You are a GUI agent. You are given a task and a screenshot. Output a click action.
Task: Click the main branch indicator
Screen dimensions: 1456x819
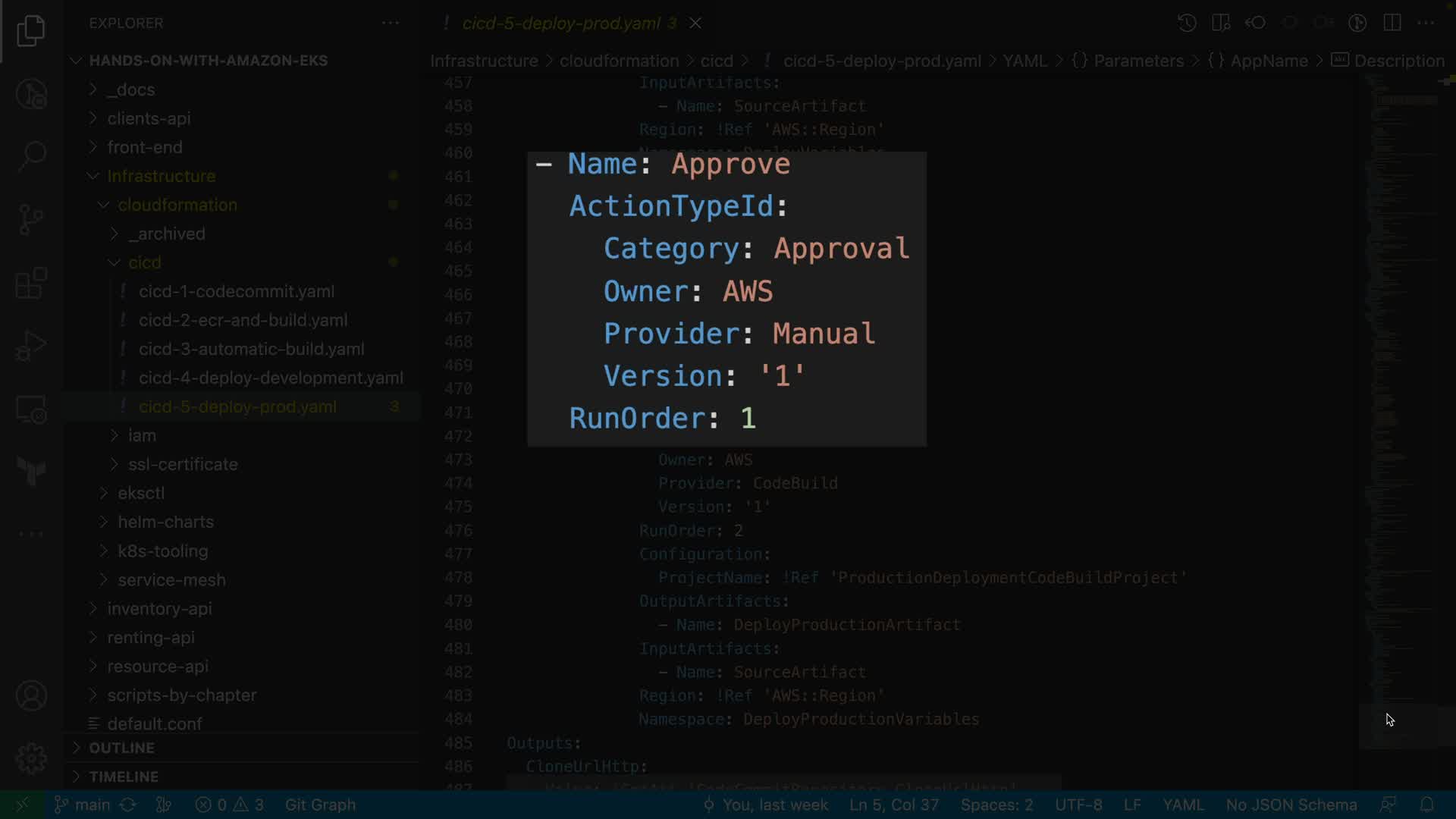point(83,805)
